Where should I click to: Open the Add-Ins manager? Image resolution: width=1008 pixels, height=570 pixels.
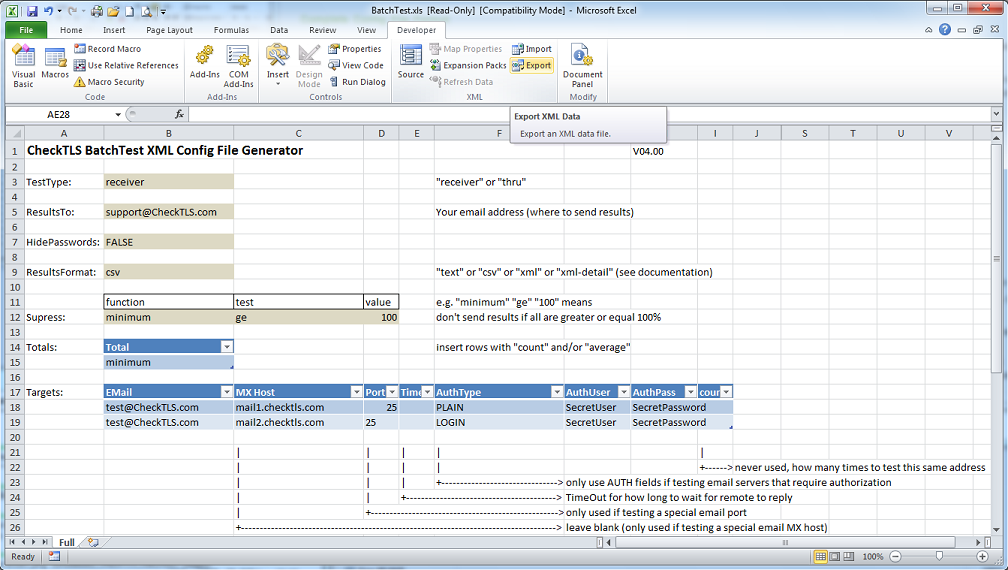tap(204, 63)
